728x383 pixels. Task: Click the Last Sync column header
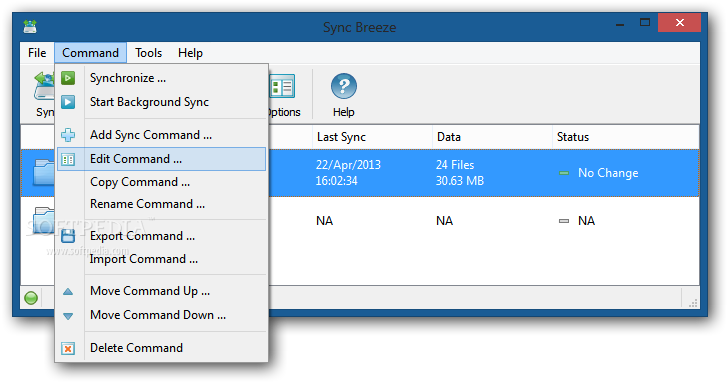coord(372,137)
